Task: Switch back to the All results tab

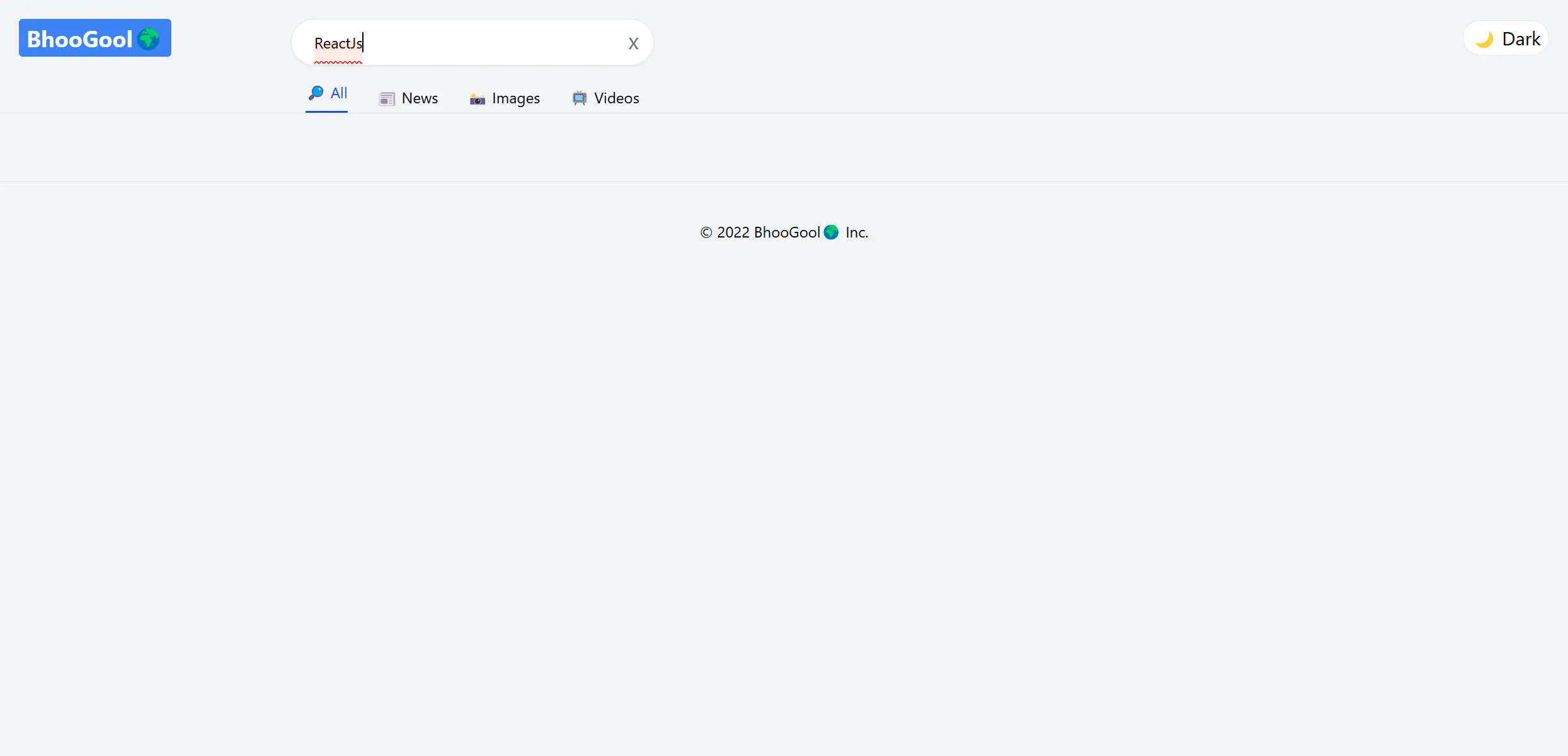Action: 327,93
